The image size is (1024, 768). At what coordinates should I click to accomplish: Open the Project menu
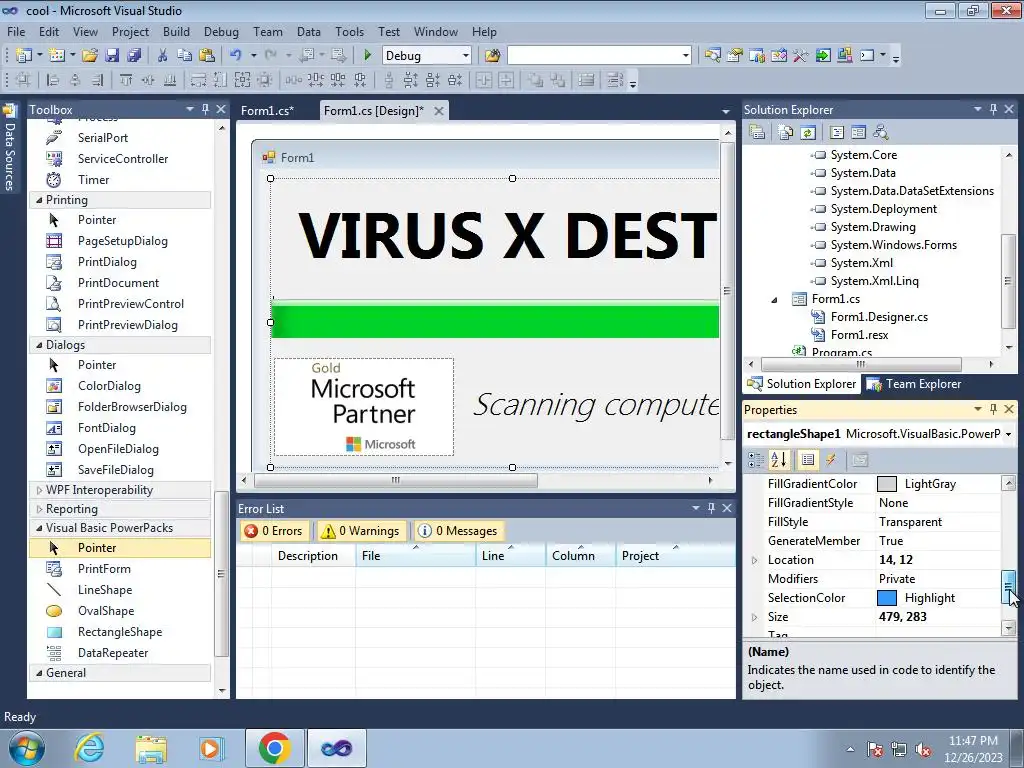click(131, 31)
